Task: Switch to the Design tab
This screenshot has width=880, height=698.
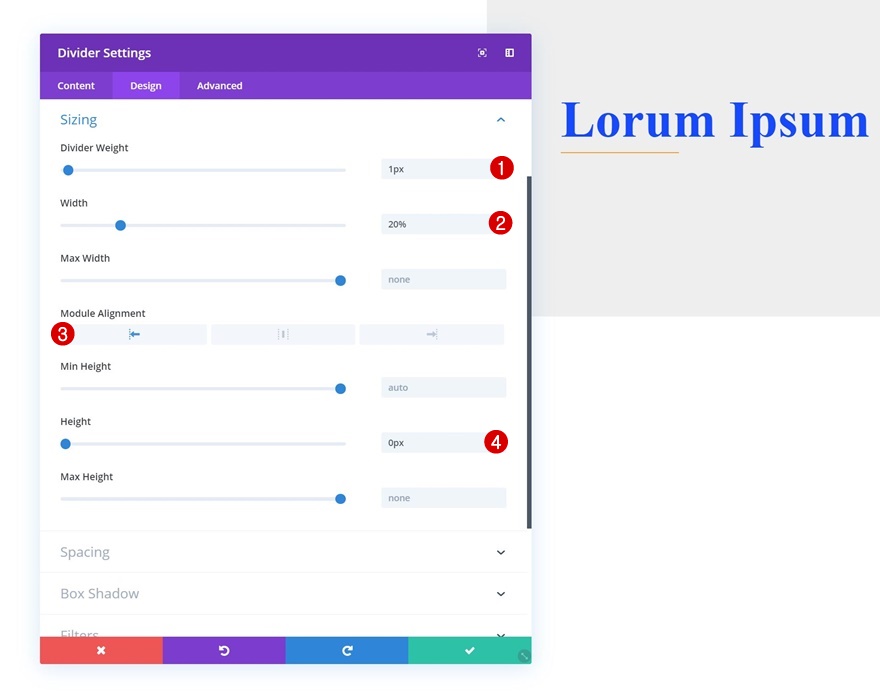Action: [x=146, y=86]
